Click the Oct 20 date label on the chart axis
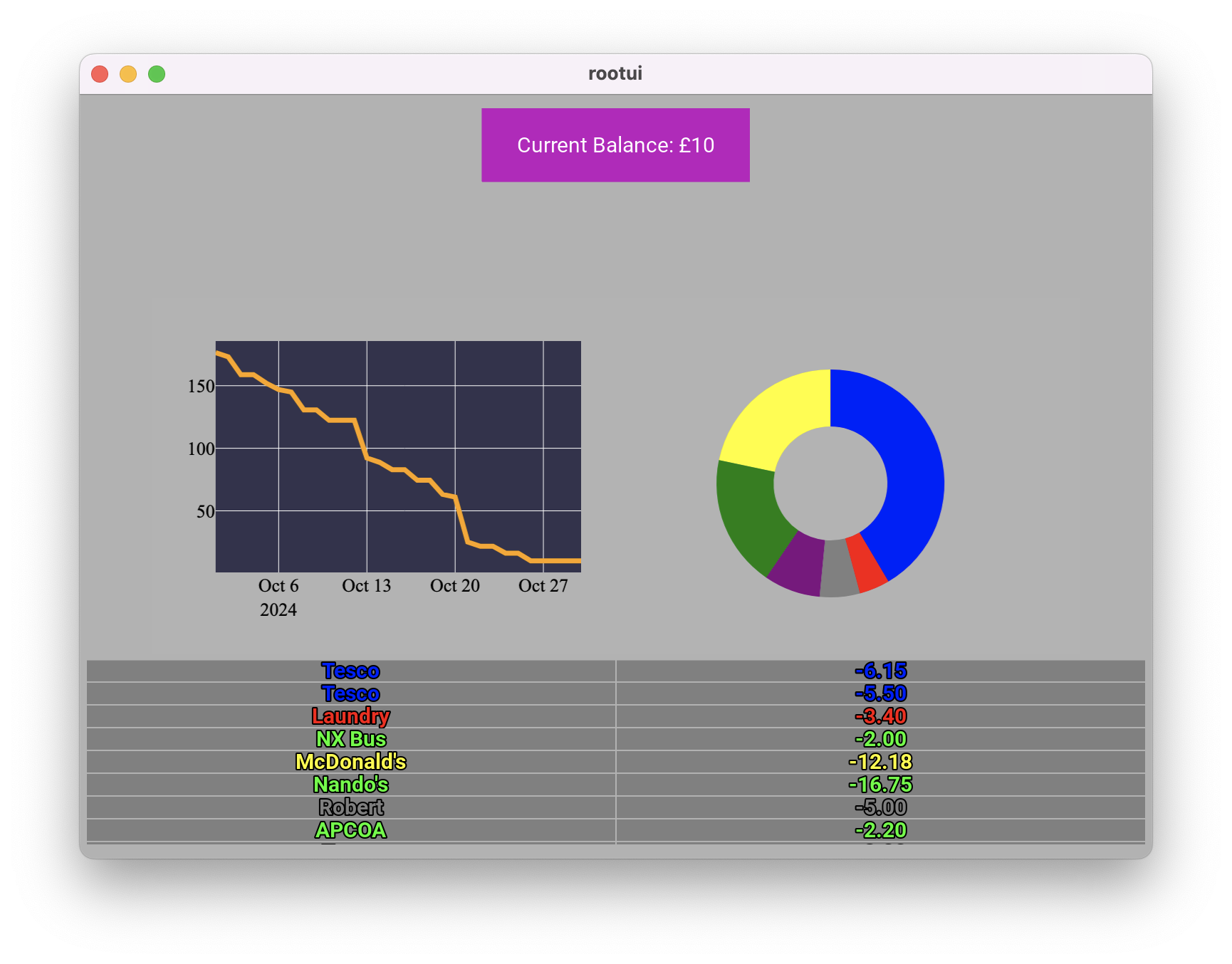The image size is (1232, 964). 455,586
